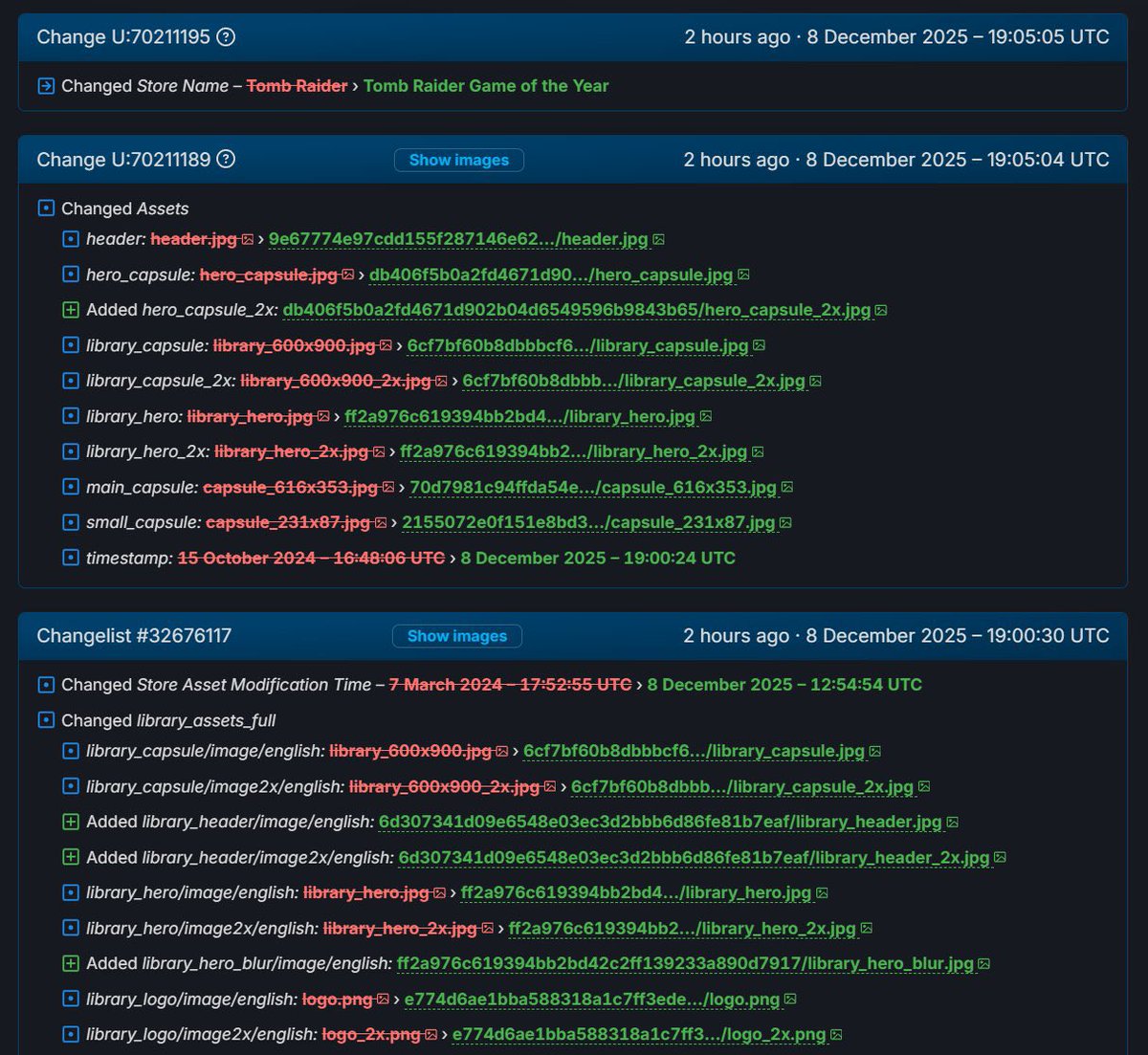This screenshot has height=1055, width=1148.
Task: Open image icon after 9e67774e97cdd155f287146e62 header.jpg
Action: click(x=658, y=239)
